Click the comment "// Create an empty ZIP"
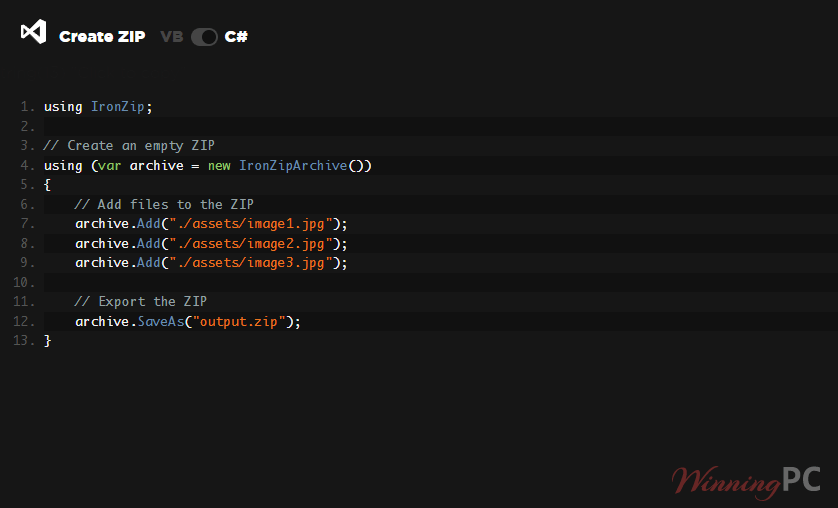 coord(129,146)
